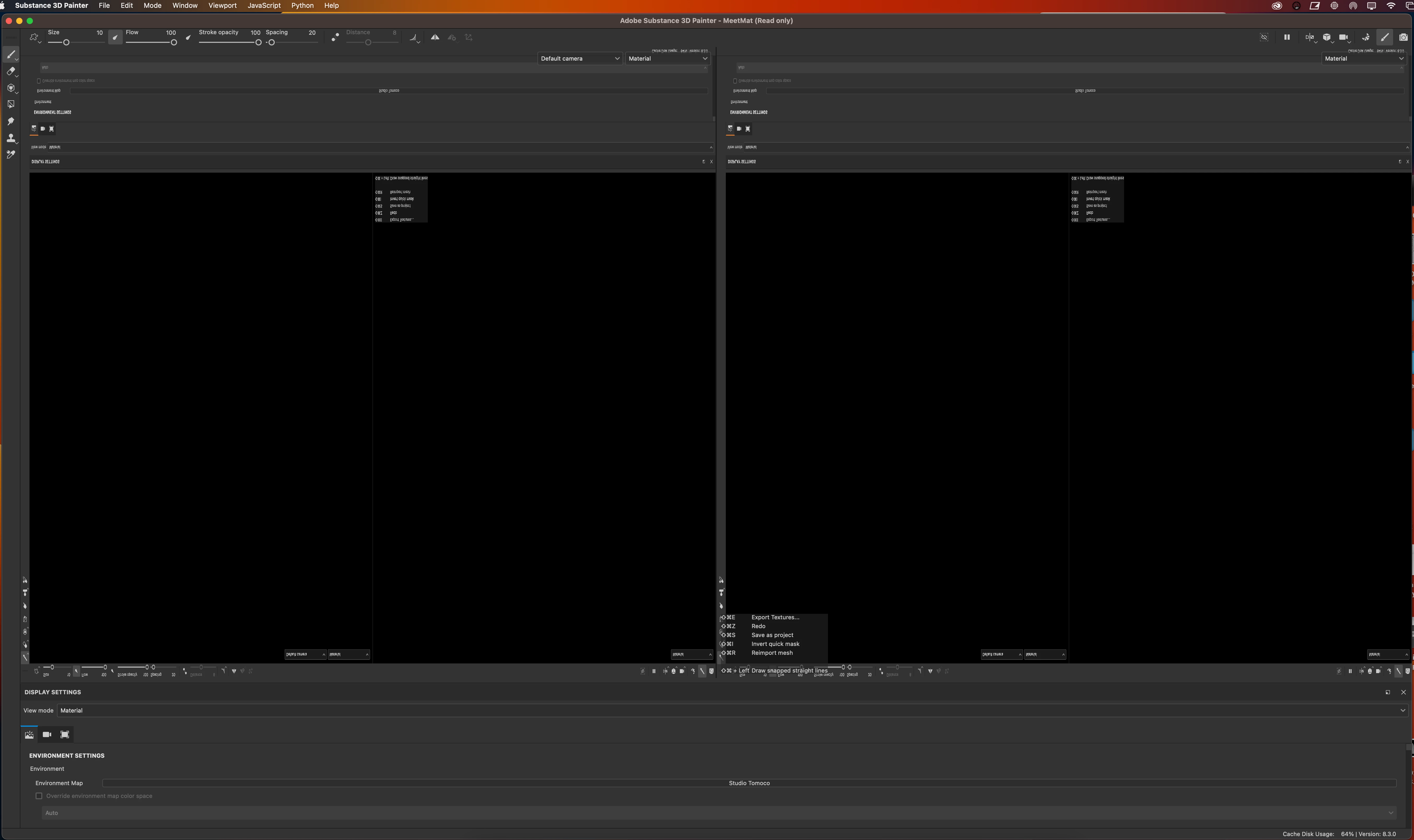The height and width of the screenshot is (840, 1414).
Task: Enable Override environment map color space
Action: [x=39, y=796]
